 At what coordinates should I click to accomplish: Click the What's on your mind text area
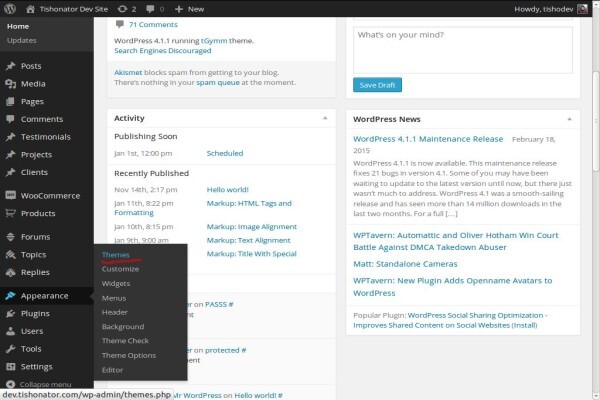coord(463,50)
